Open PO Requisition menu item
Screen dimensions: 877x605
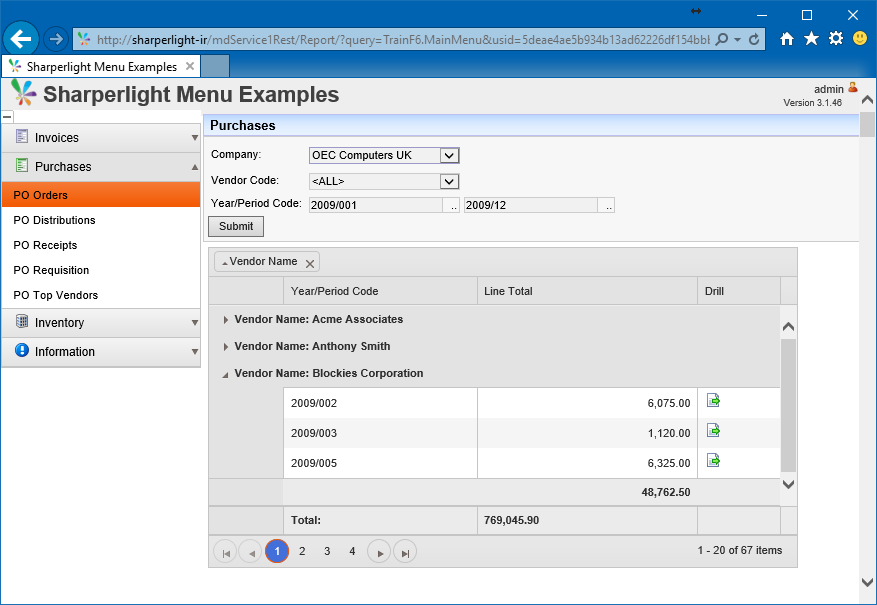(101, 270)
